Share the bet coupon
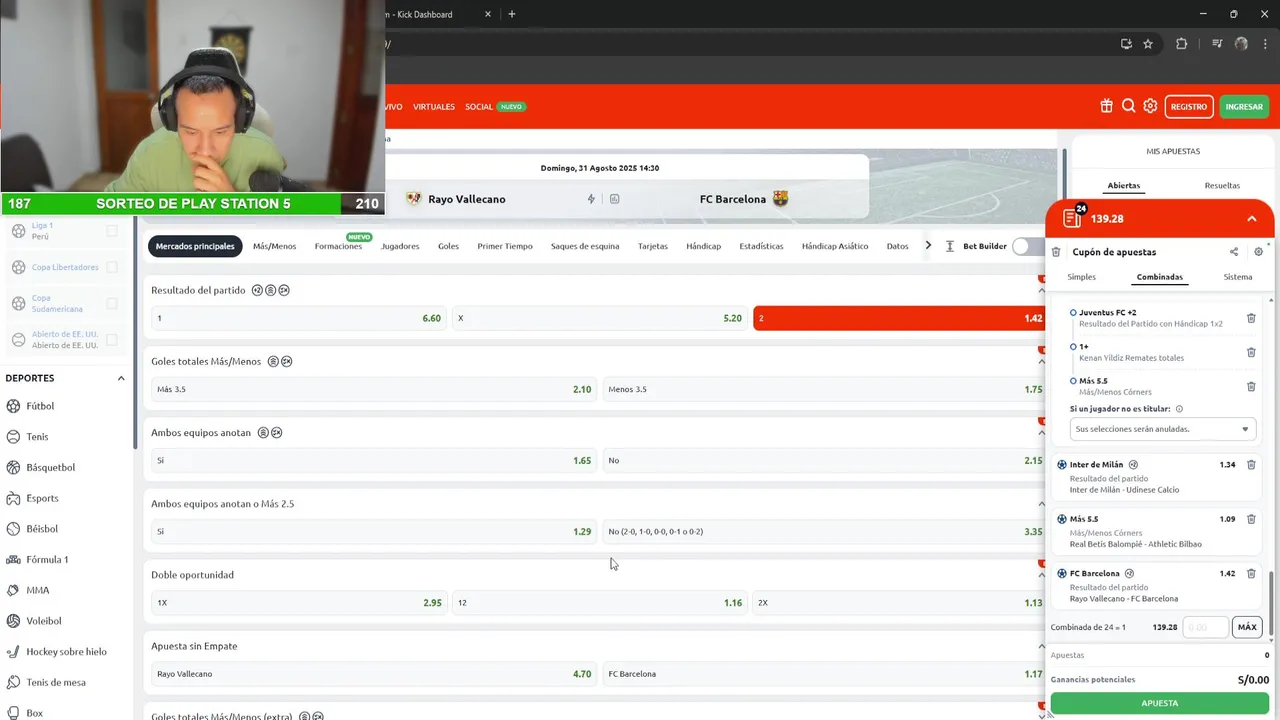 [x=1234, y=252]
